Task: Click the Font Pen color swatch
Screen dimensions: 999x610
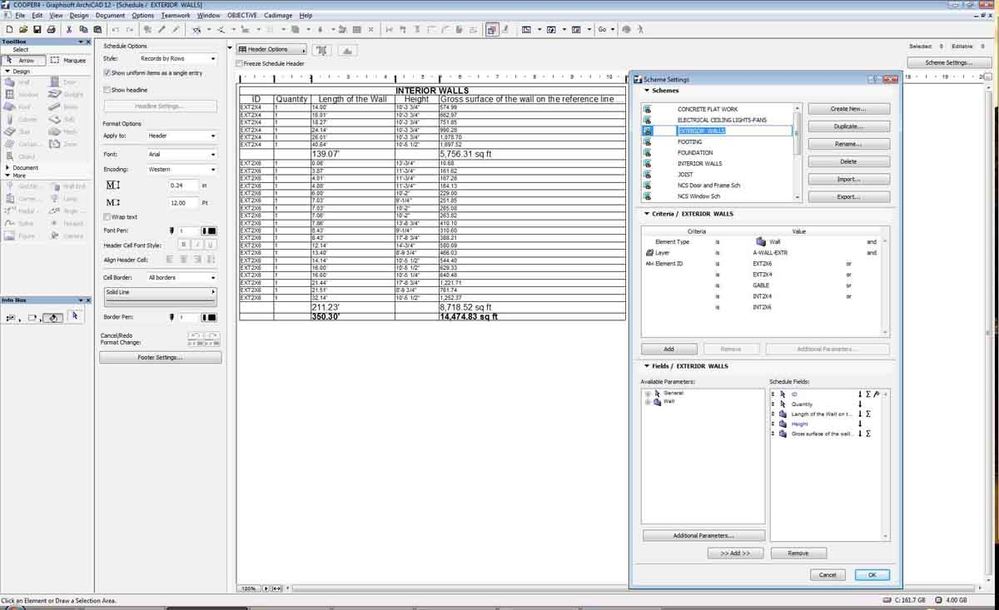Action: pyautogui.click(x=208, y=231)
